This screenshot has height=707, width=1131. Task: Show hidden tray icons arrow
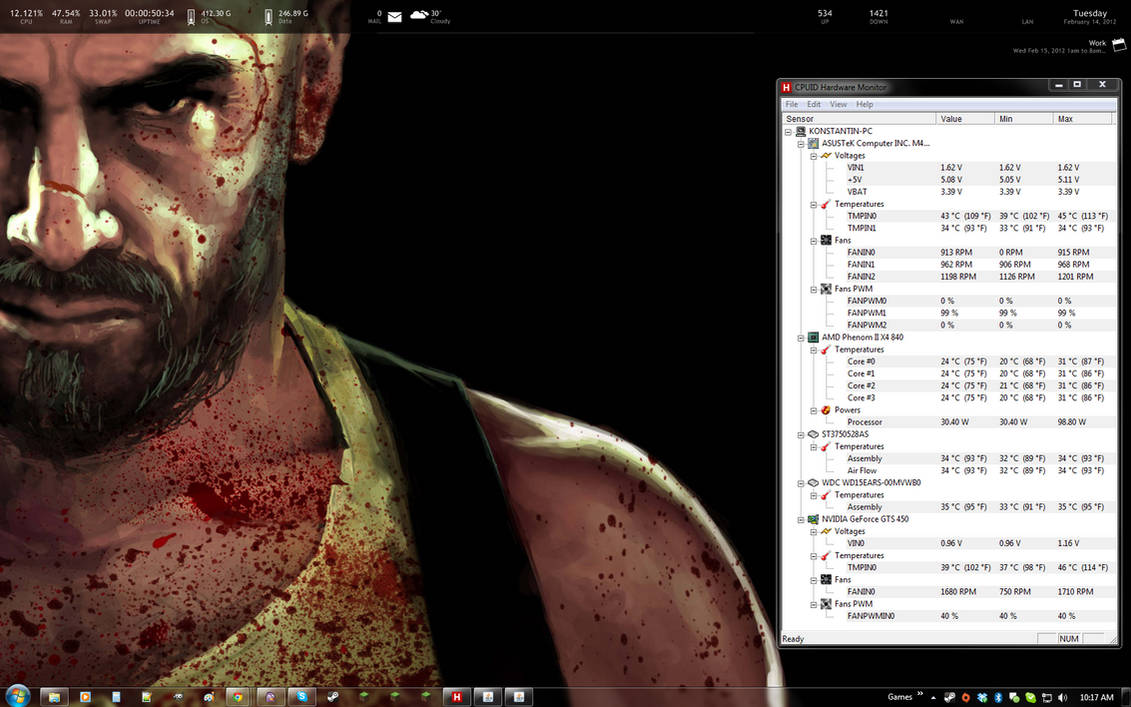point(933,698)
